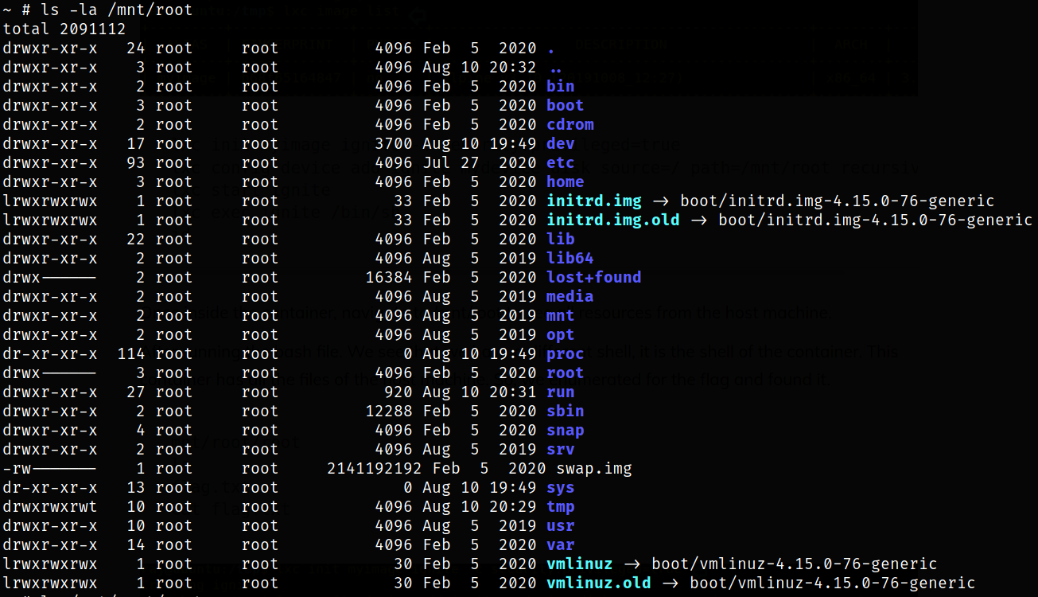The image size is (1038, 597).
Task: Click the 'lib64' directory name
Action: pyautogui.click(x=570, y=259)
